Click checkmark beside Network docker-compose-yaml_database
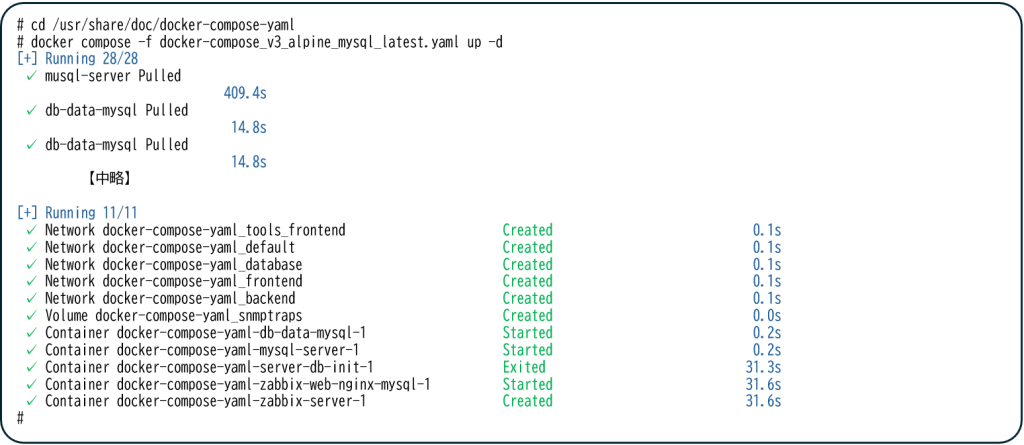This screenshot has width=1024, height=445. point(32,264)
